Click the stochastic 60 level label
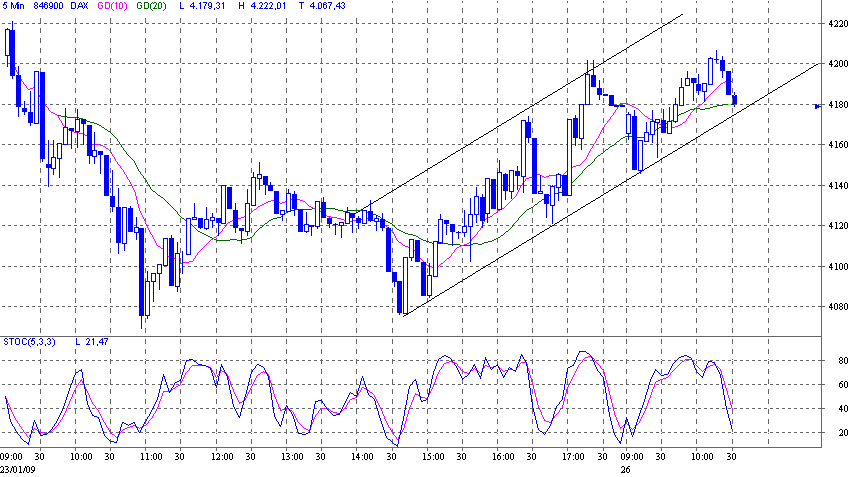852x477 pixels. point(843,385)
